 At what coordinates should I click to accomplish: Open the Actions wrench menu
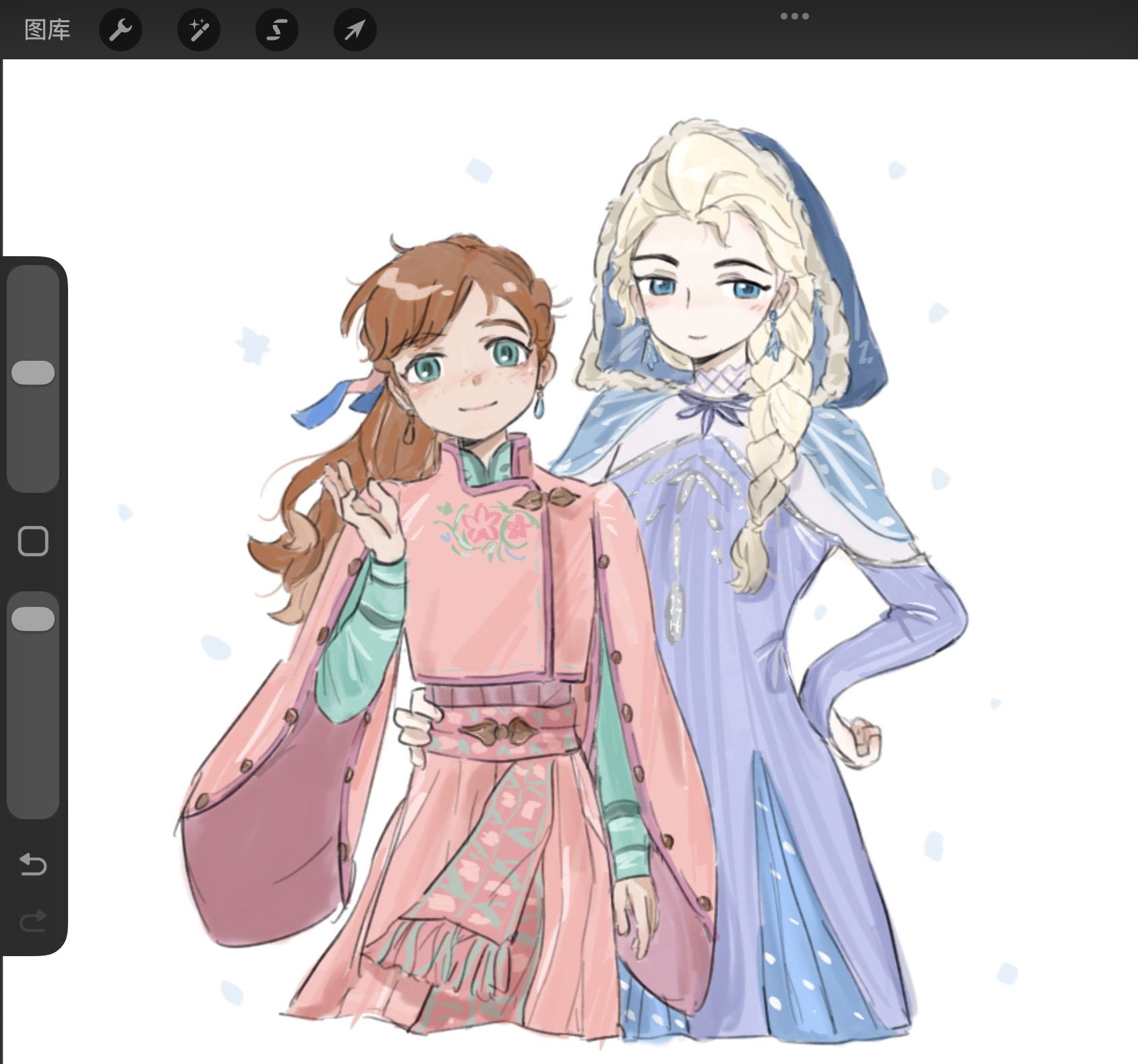(x=121, y=30)
